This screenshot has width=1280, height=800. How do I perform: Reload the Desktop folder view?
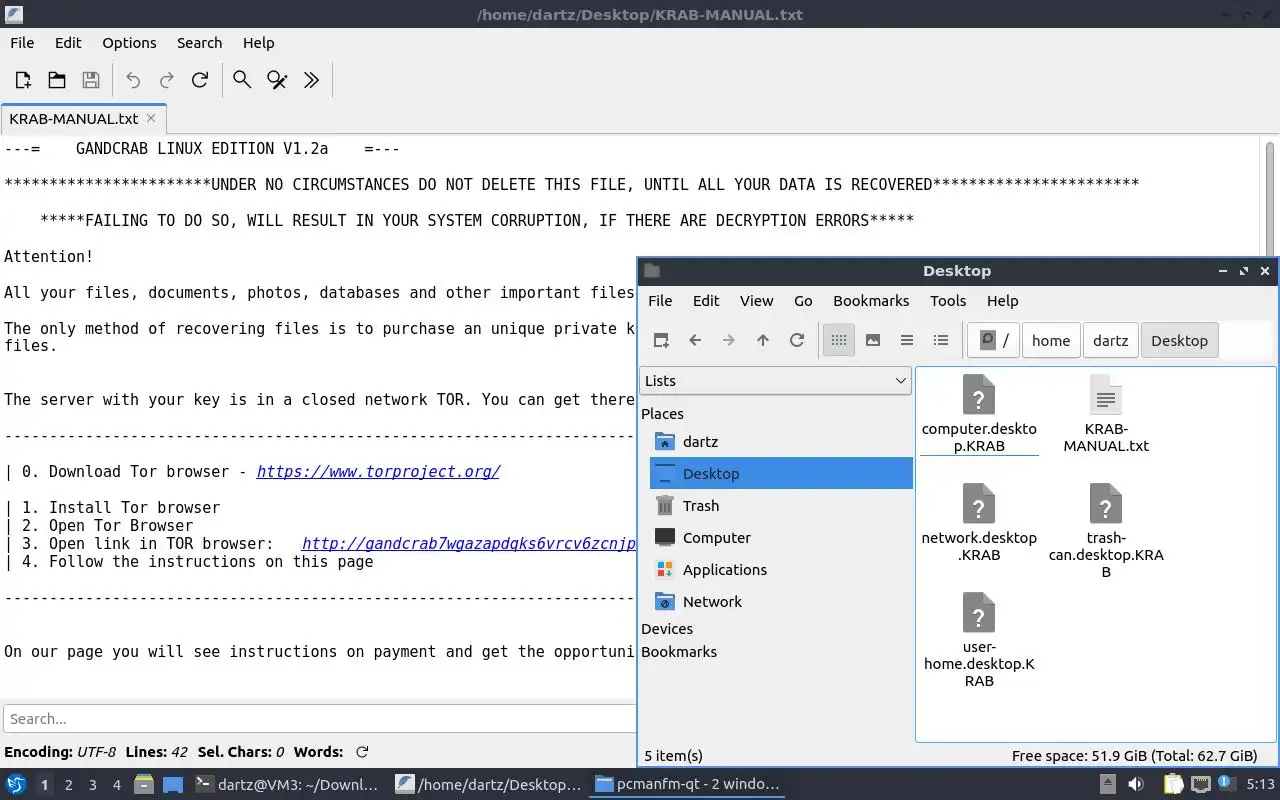797,340
